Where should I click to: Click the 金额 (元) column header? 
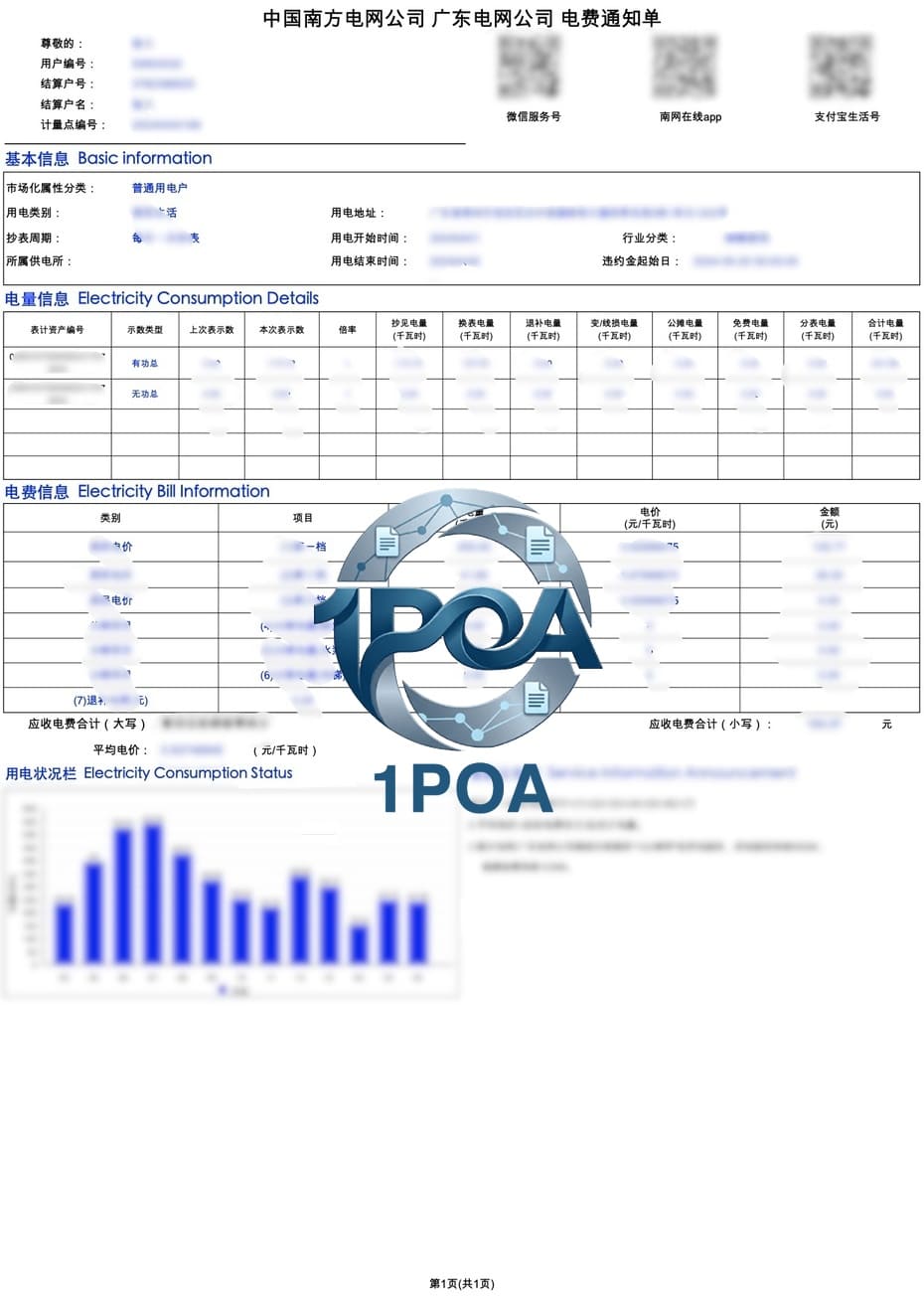(830, 518)
